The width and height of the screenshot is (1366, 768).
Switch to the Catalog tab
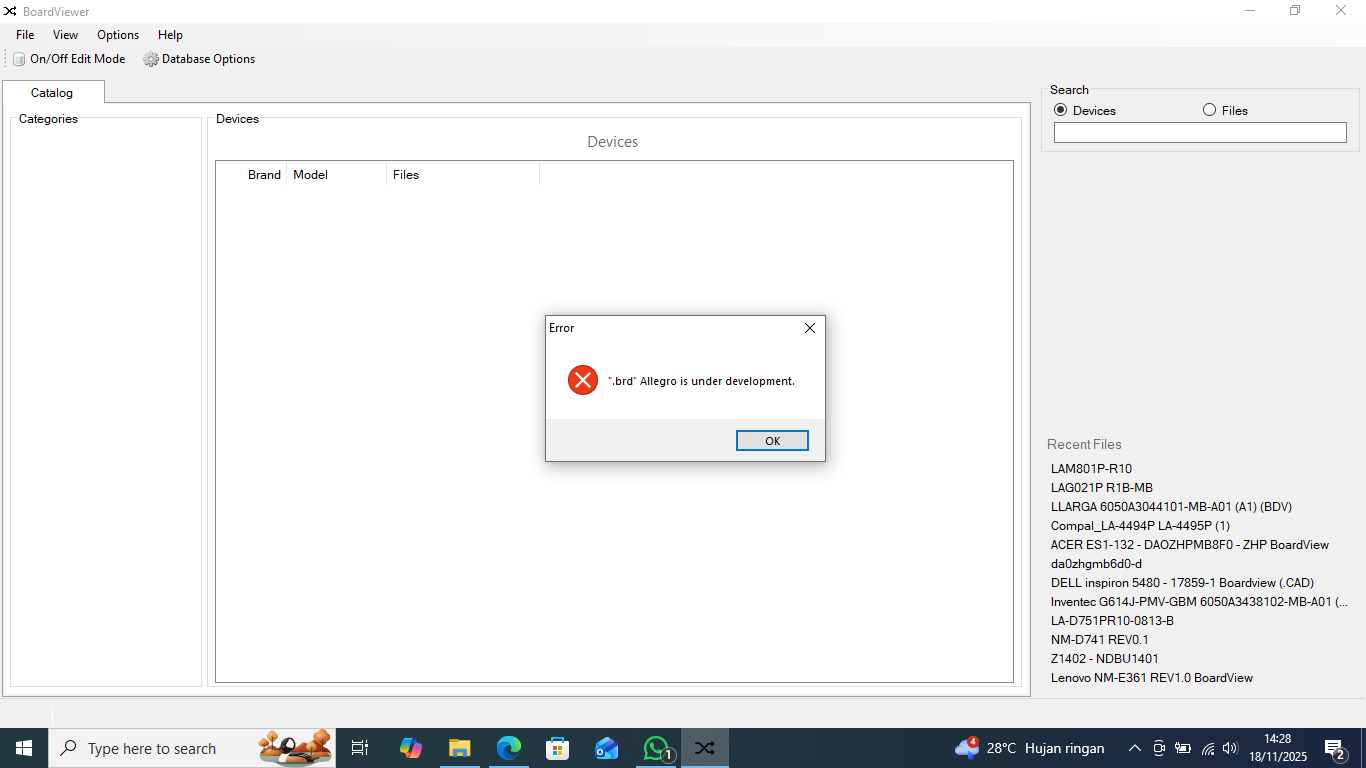click(x=52, y=93)
